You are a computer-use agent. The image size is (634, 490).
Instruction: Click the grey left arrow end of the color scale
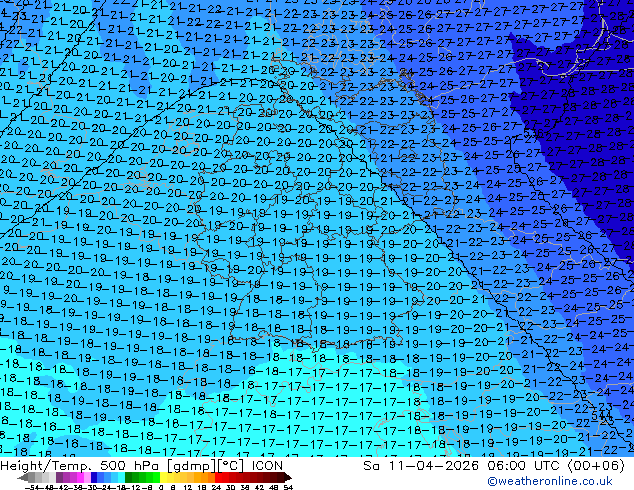23,478
